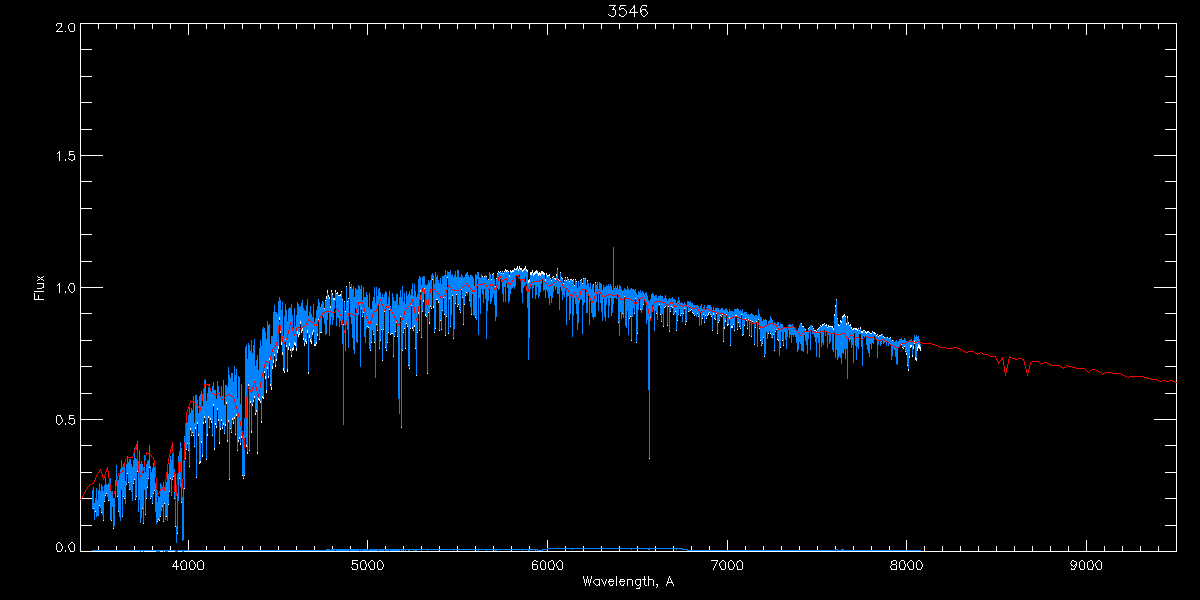Click the 1.5 flux tick label

click(x=64, y=157)
